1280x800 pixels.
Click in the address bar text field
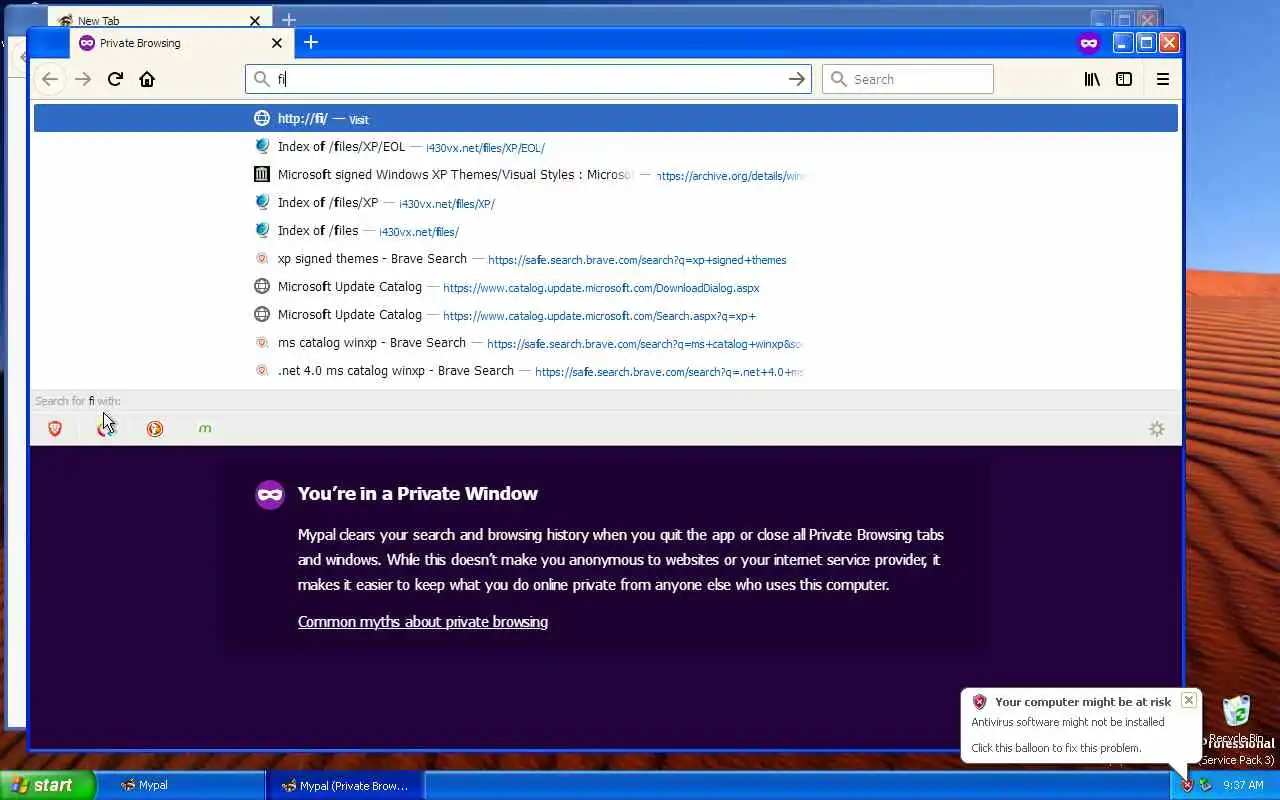[527, 79]
